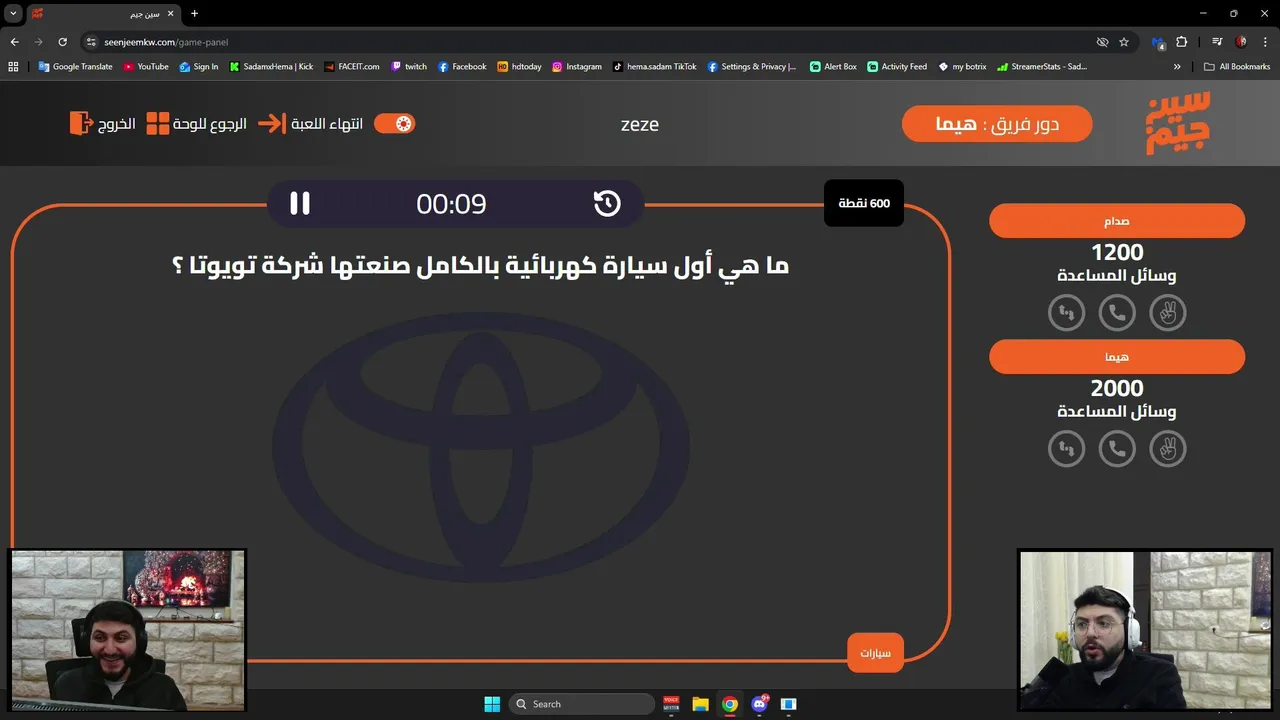Click the دور فريق : هيما turn button

click(997, 124)
